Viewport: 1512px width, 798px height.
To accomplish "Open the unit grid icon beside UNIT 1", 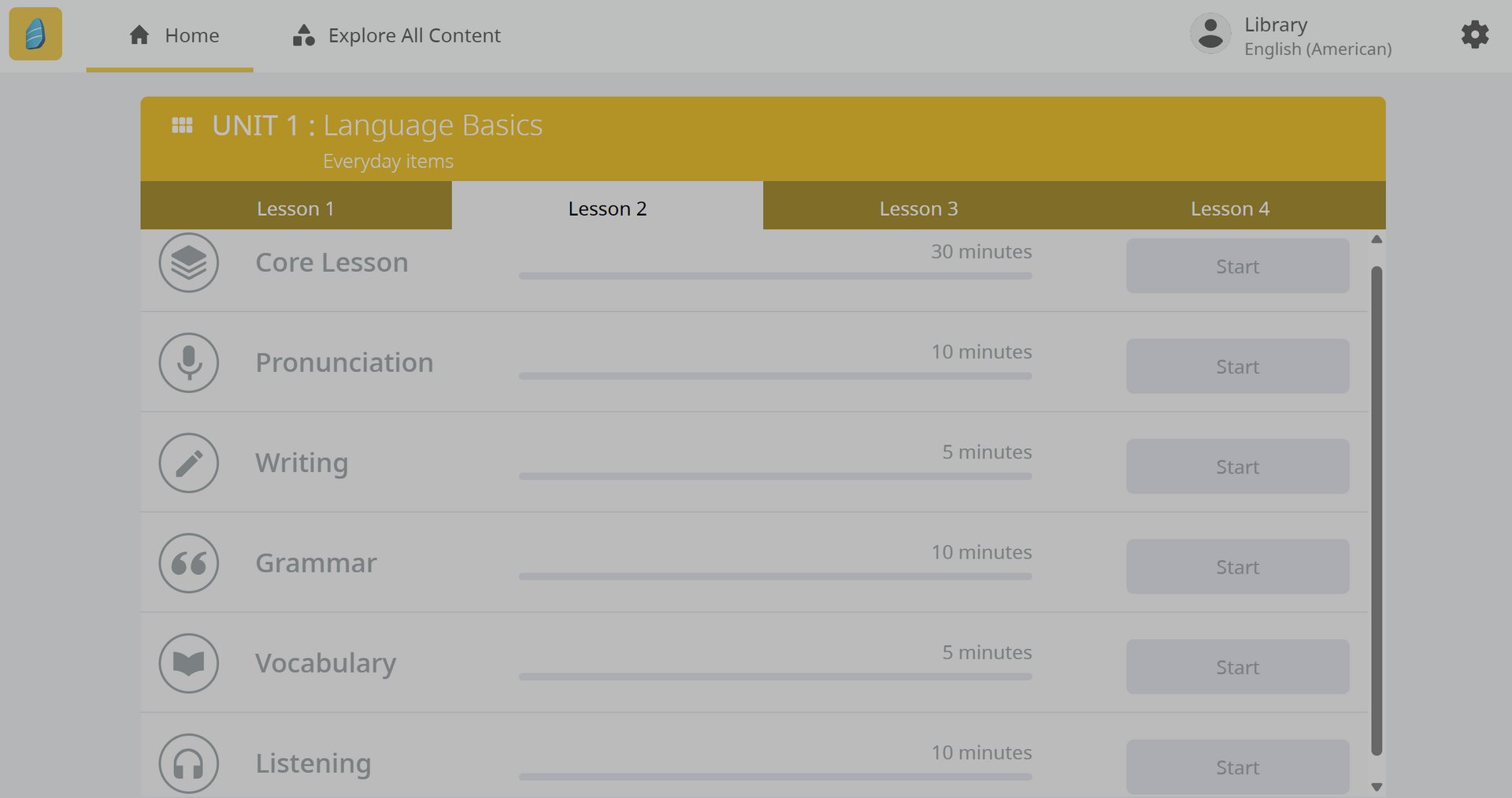I will pyautogui.click(x=182, y=125).
